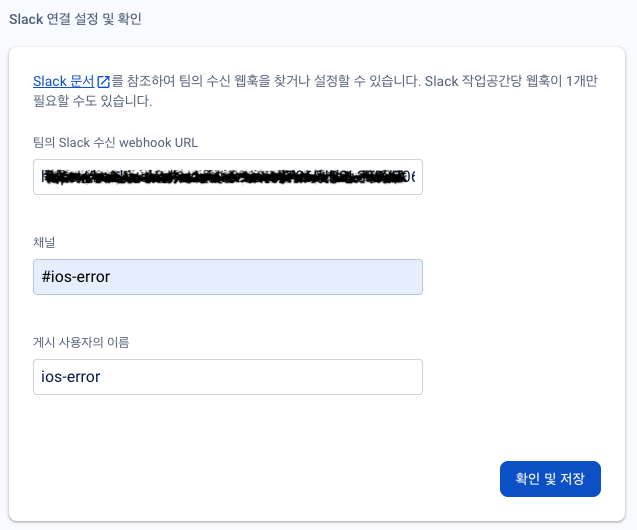Viewport: 637px width, 530px height.
Task: Click the Slack 연결 설정 및 확인 heading
Action: tap(75, 19)
